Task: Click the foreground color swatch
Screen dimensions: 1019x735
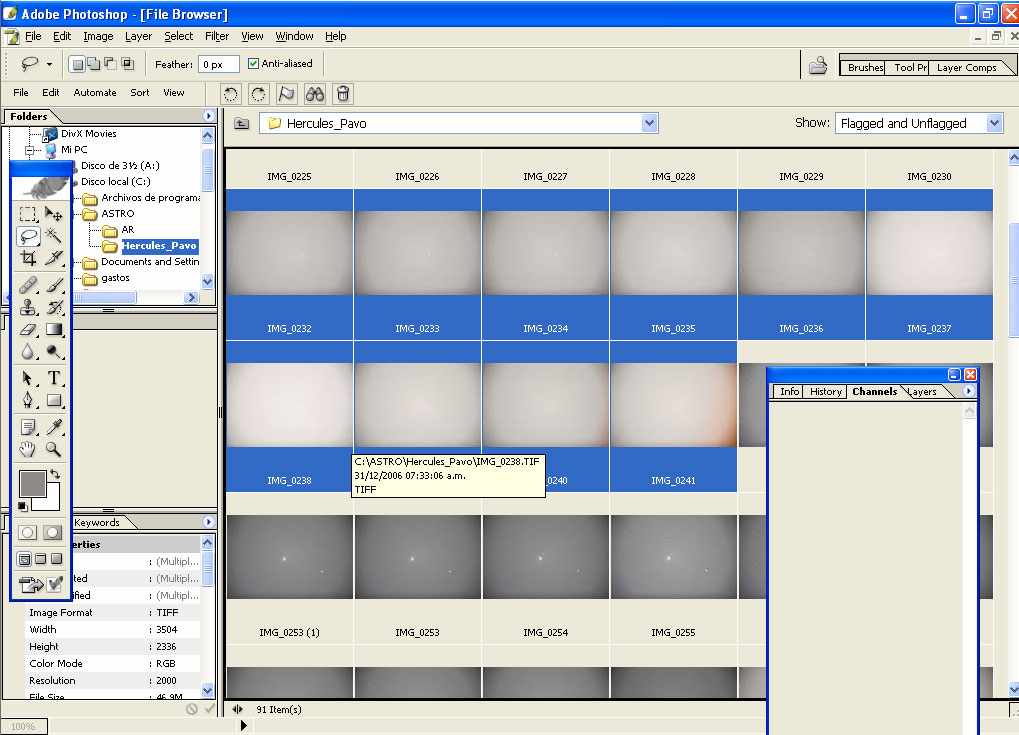Action: click(32, 483)
